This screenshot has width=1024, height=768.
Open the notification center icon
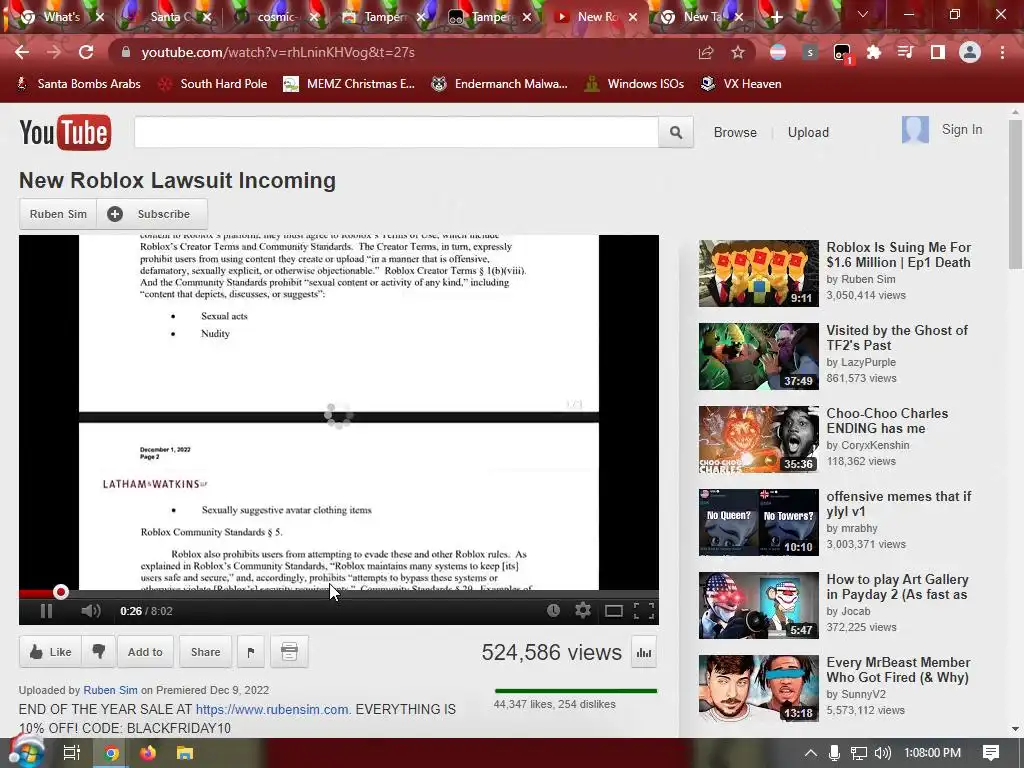(x=991, y=753)
